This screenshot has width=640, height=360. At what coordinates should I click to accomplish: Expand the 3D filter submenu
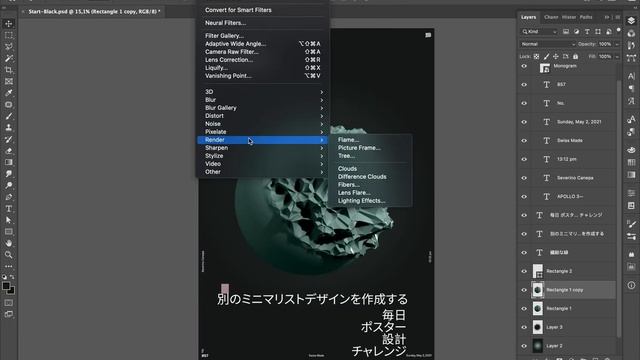tap(263, 92)
